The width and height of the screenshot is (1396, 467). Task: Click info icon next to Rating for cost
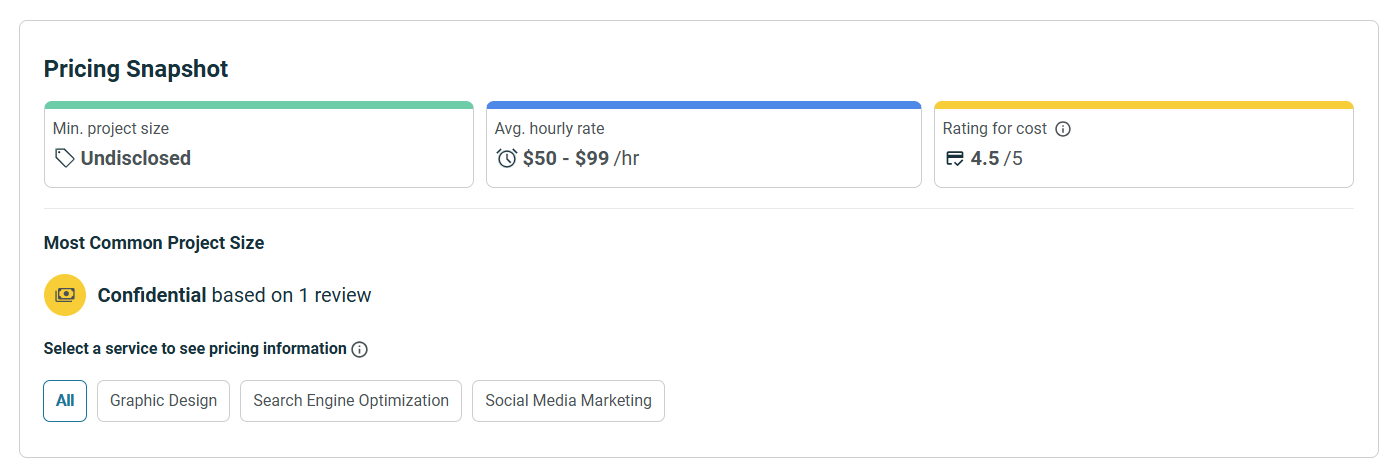point(1063,129)
